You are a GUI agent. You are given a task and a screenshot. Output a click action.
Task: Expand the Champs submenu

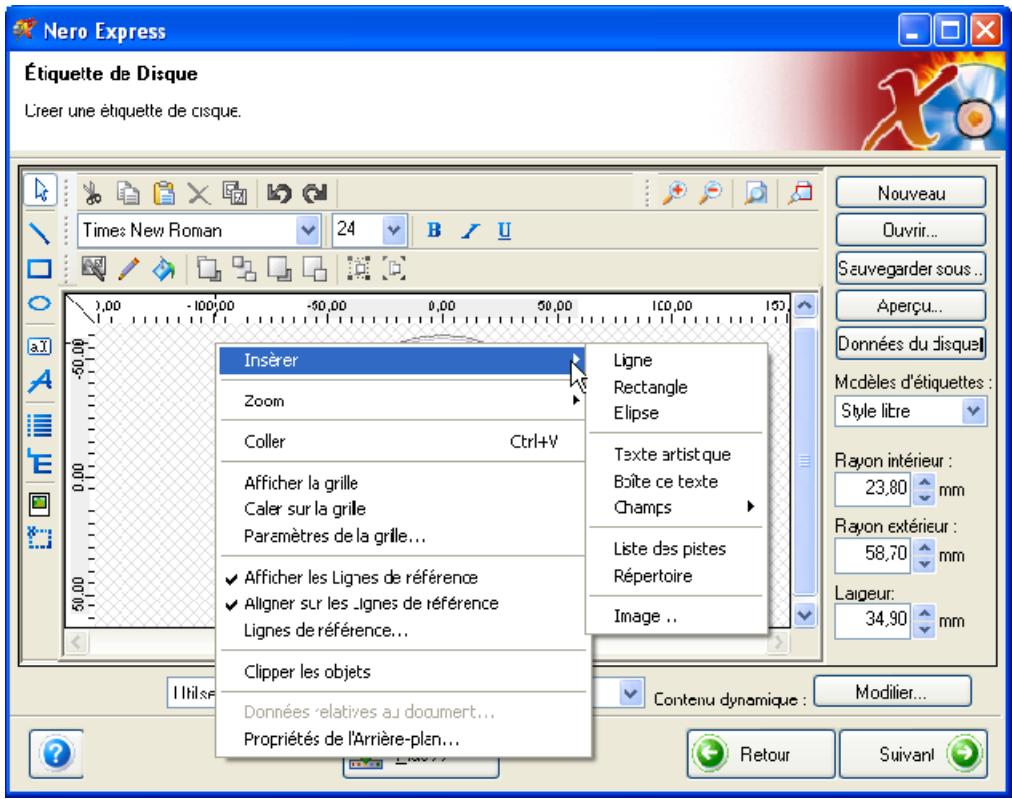(x=676, y=507)
